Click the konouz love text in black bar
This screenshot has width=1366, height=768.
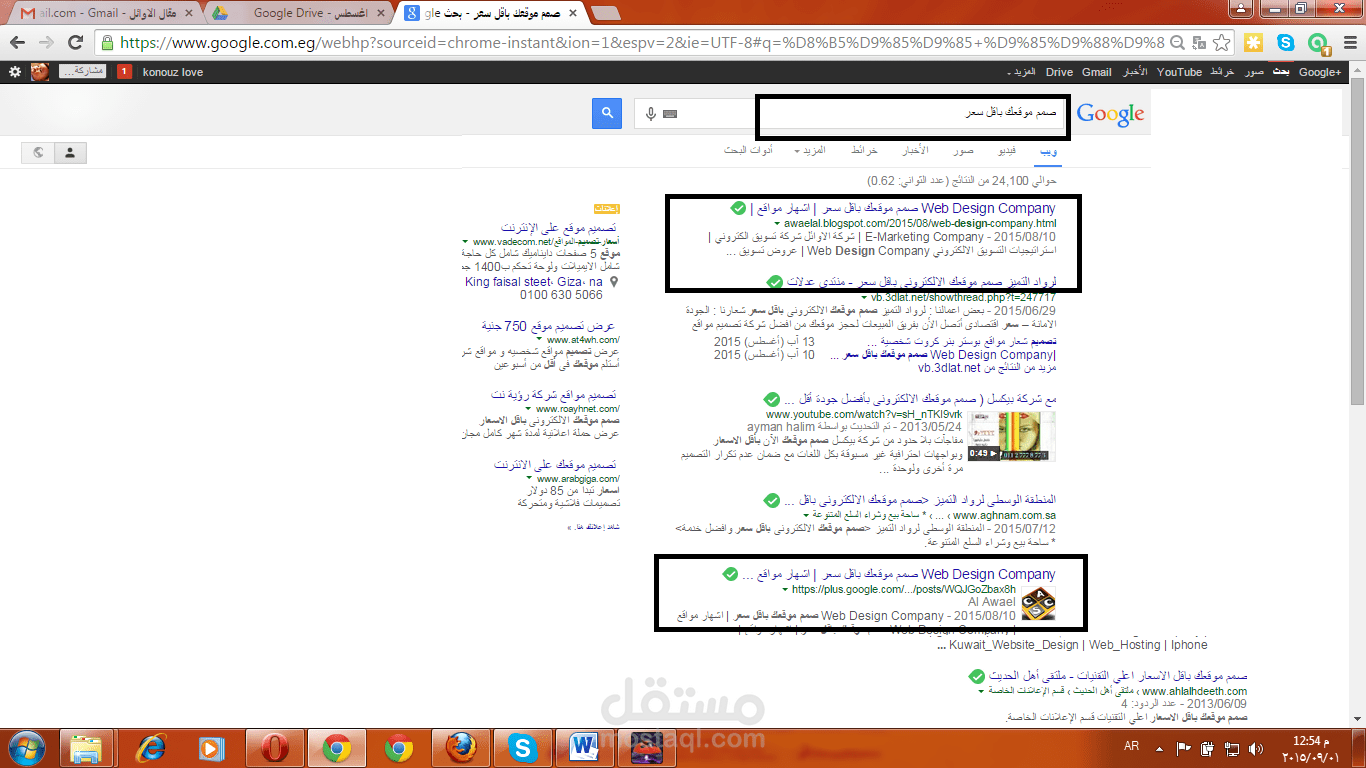click(x=173, y=72)
